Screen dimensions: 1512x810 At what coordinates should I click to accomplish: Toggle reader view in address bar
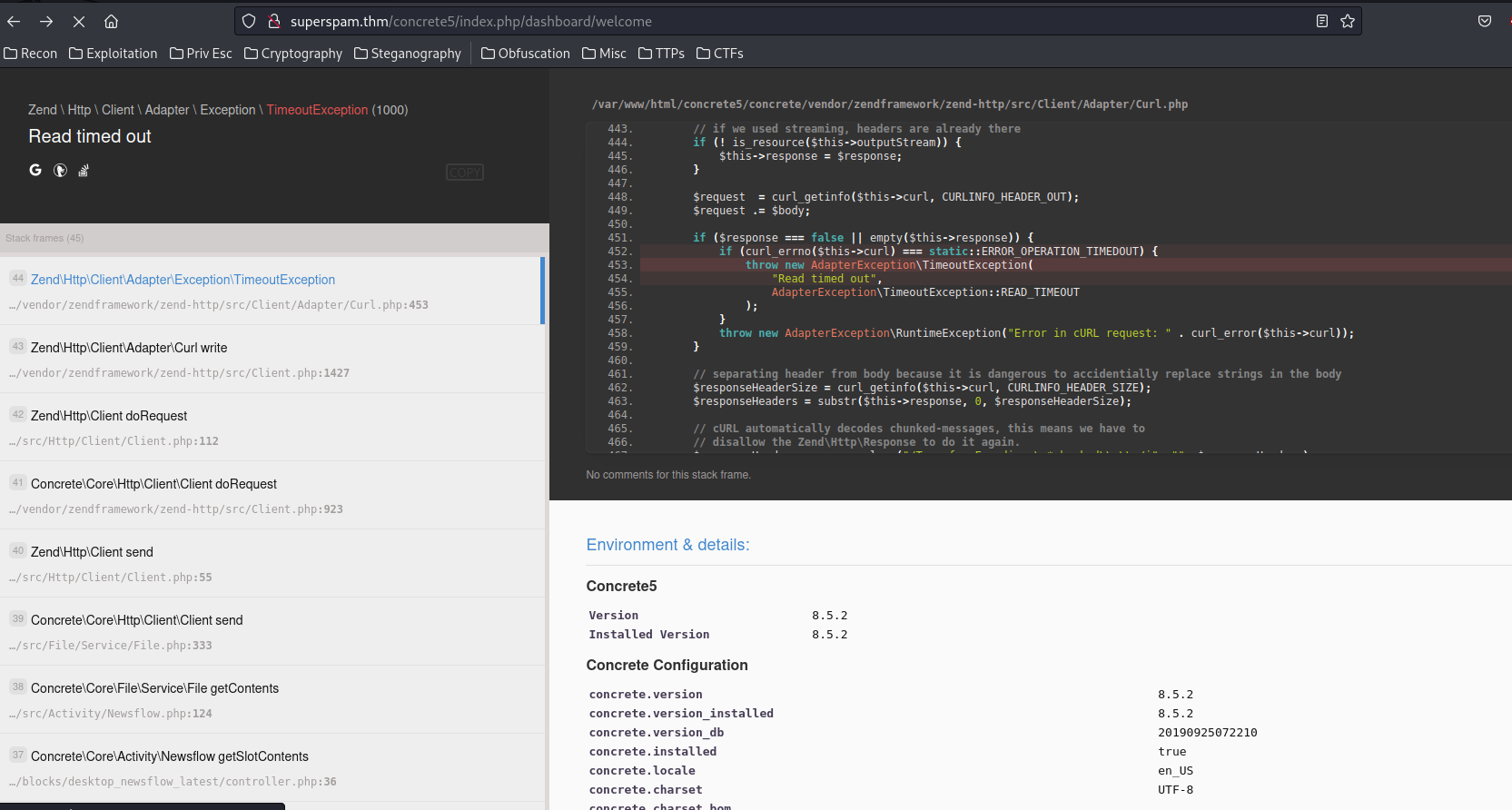pos(1322,21)
